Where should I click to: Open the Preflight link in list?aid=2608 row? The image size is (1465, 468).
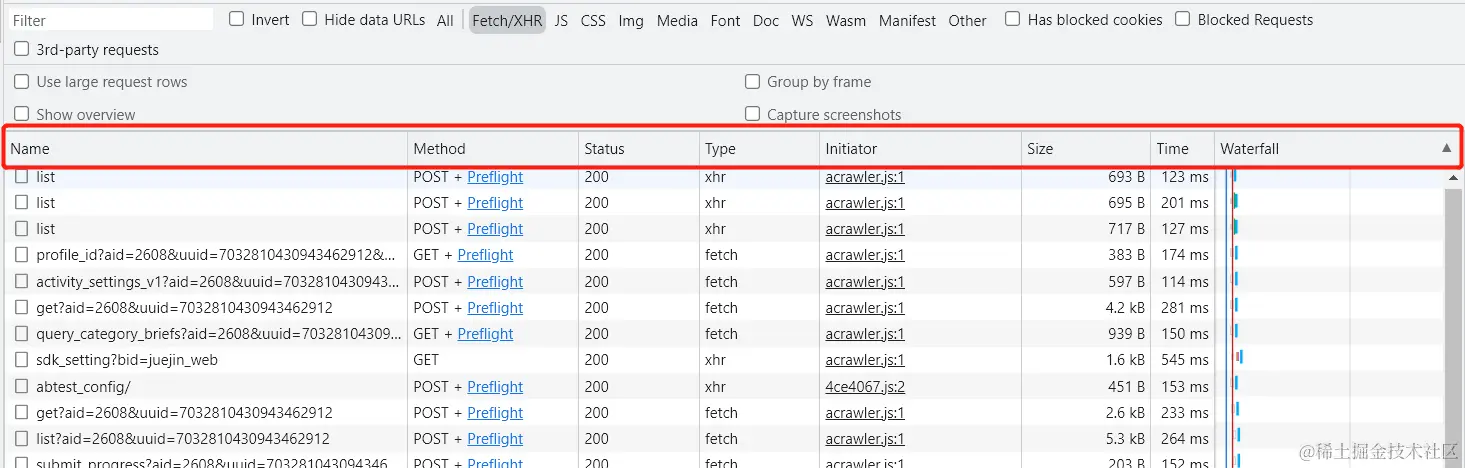pyautogui.click(x=495, y=438)
